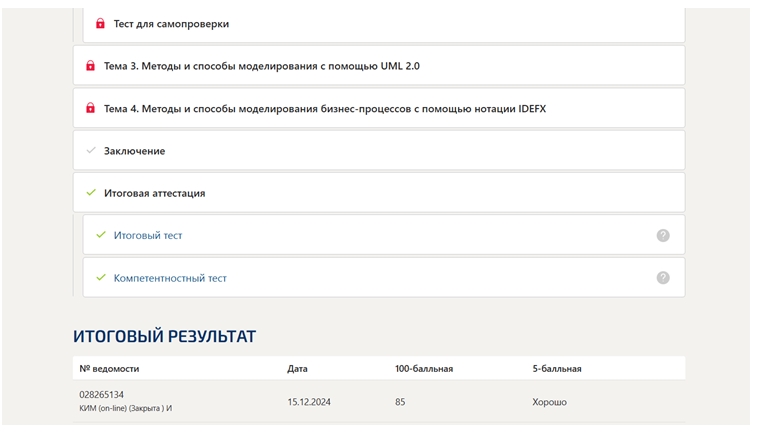Screen dimensions: 761x433
Task: Open the help question mark for Итоговый тест
Action: [663, 235]
